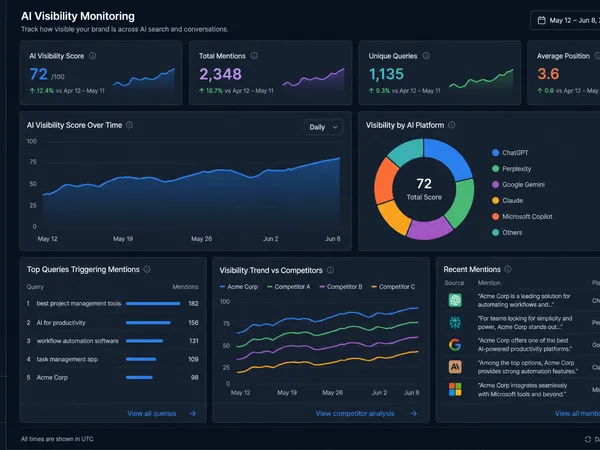Open the Daily interval dropdown
The height and width of the screenshot is (450, 600).
coord(323,127)
